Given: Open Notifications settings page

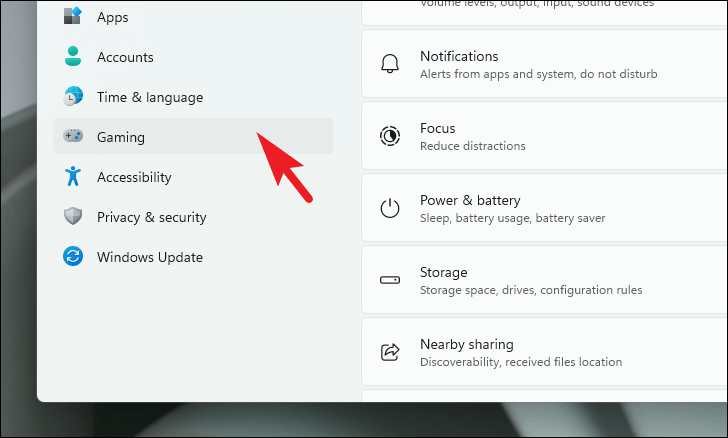Looking at the screenshot, I should [540, 64].
